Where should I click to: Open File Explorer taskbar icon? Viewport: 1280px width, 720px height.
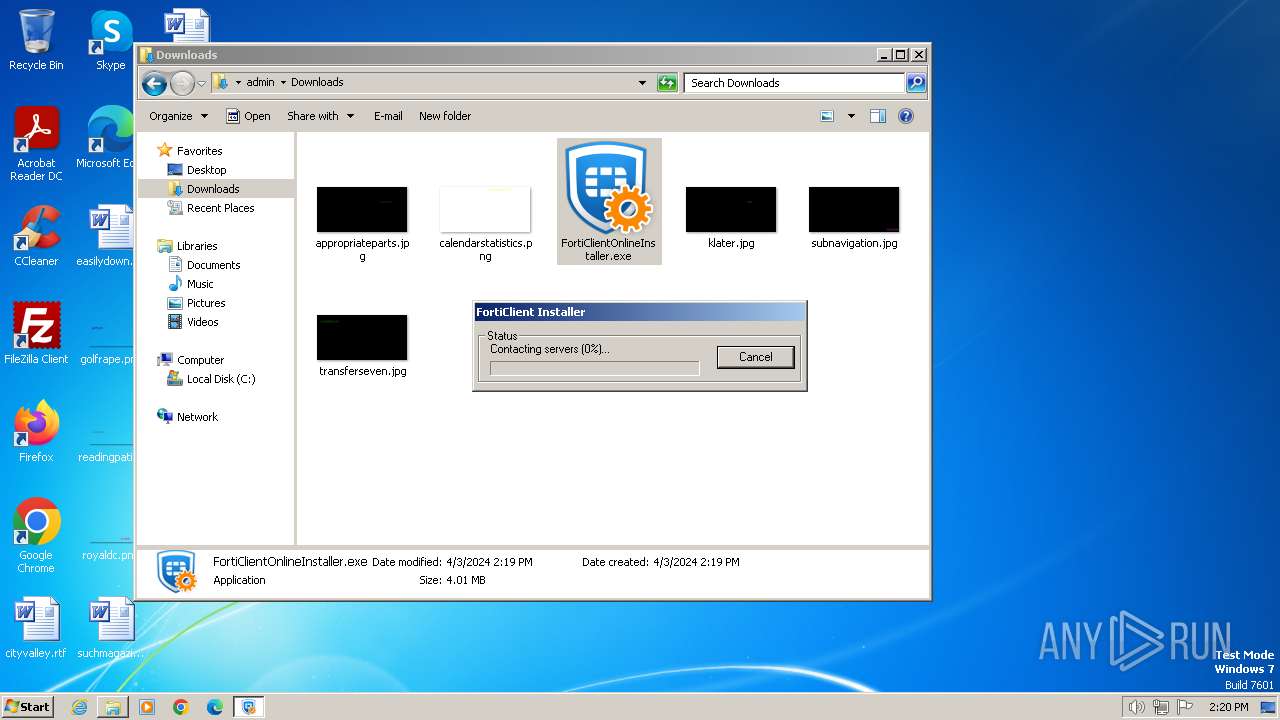(x=113, y=707)
